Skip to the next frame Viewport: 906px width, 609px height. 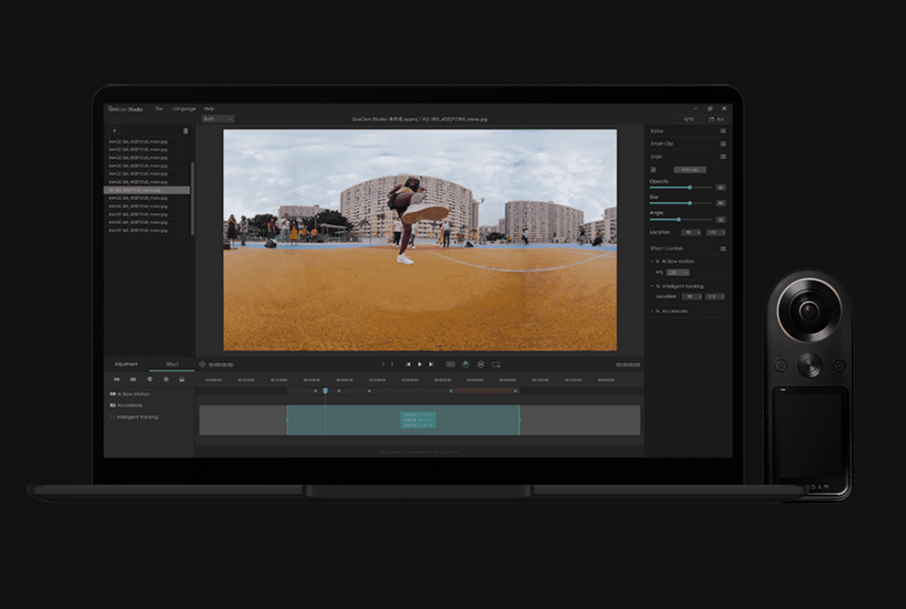(x=431, y=364)
